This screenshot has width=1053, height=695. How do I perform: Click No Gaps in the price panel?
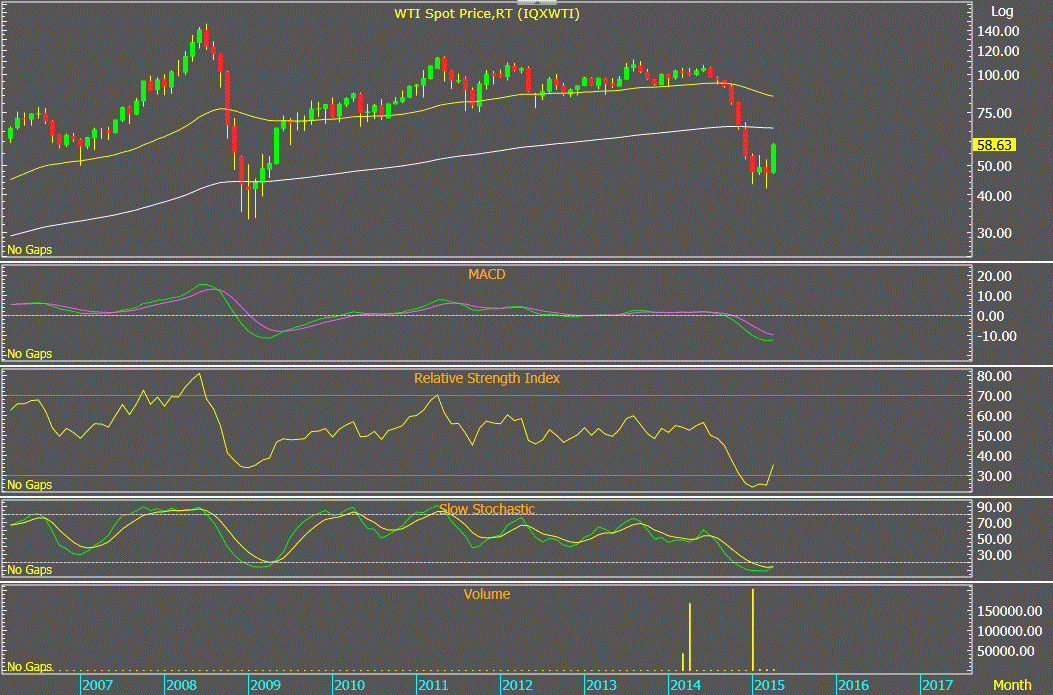pos(30,249)
